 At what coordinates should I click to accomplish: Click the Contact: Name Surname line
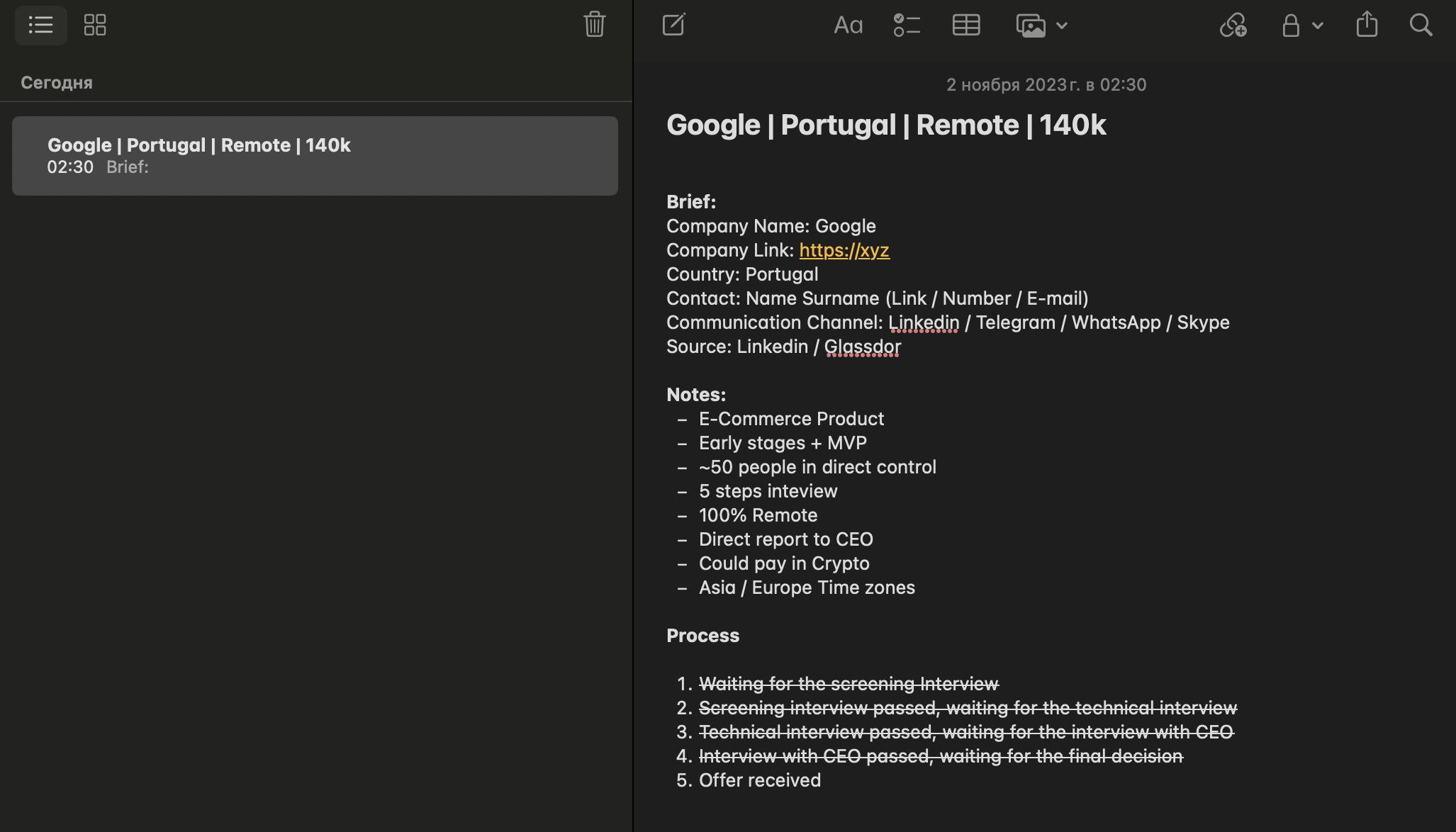[x=878, y=298]
